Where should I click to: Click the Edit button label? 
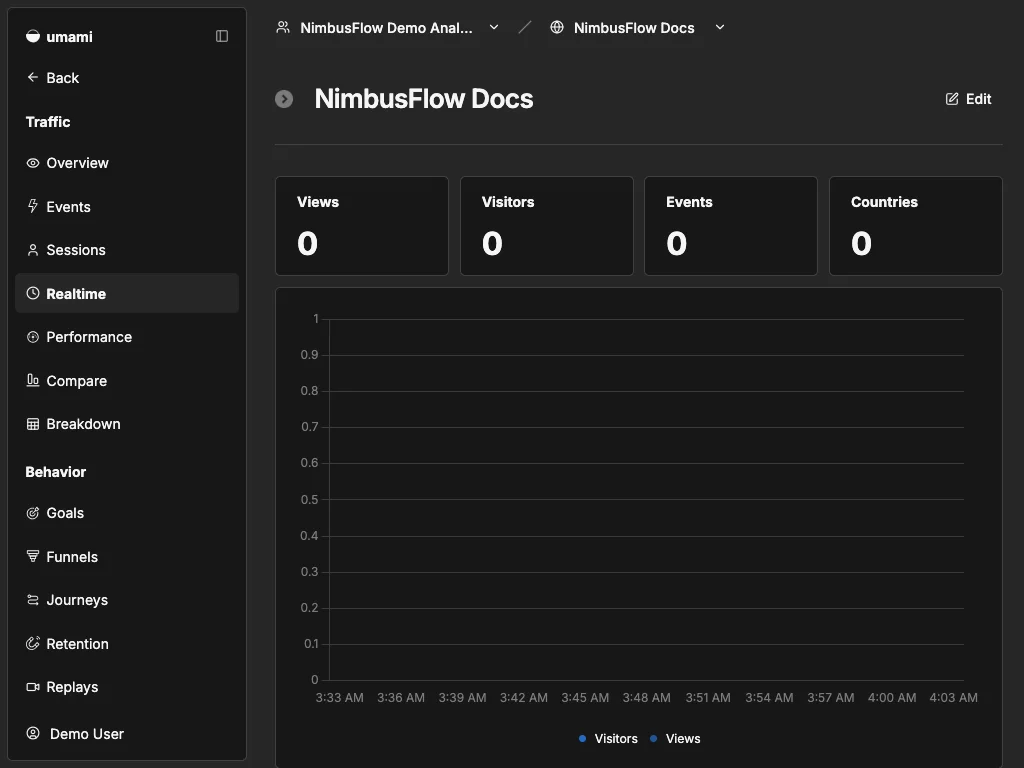[978, 99]
